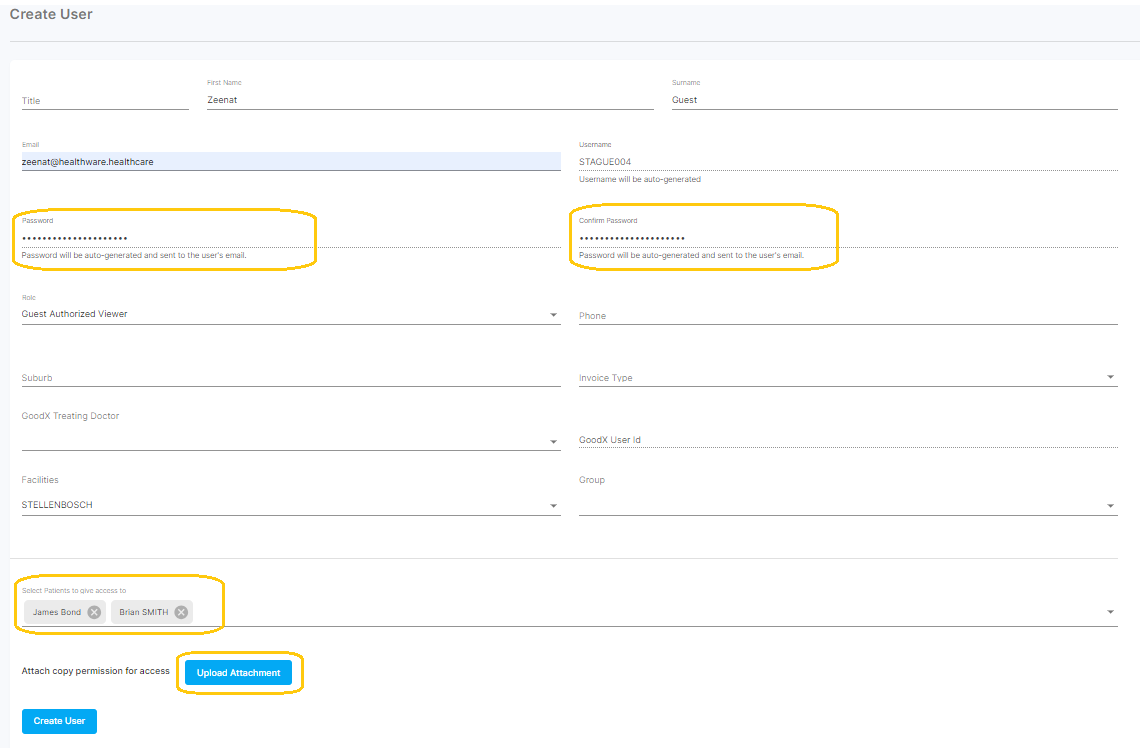
Task: Remove James Bond patient chip
Action: coord(94,612)
